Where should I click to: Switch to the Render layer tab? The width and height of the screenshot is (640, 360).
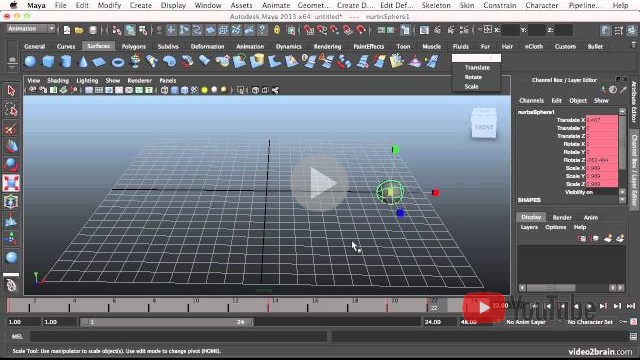point(562,218)
